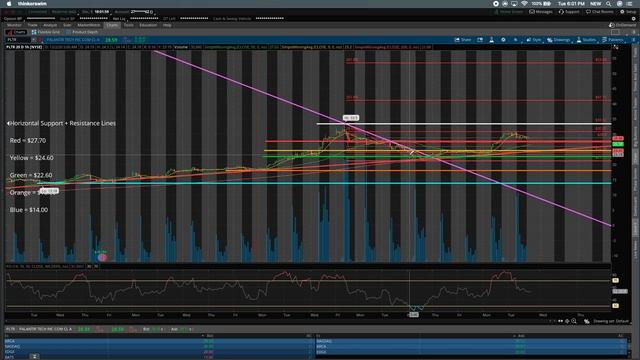Open Messages in thinkorswim header
The height and width of the screenshot is (360, 640).
coord(541,12)
